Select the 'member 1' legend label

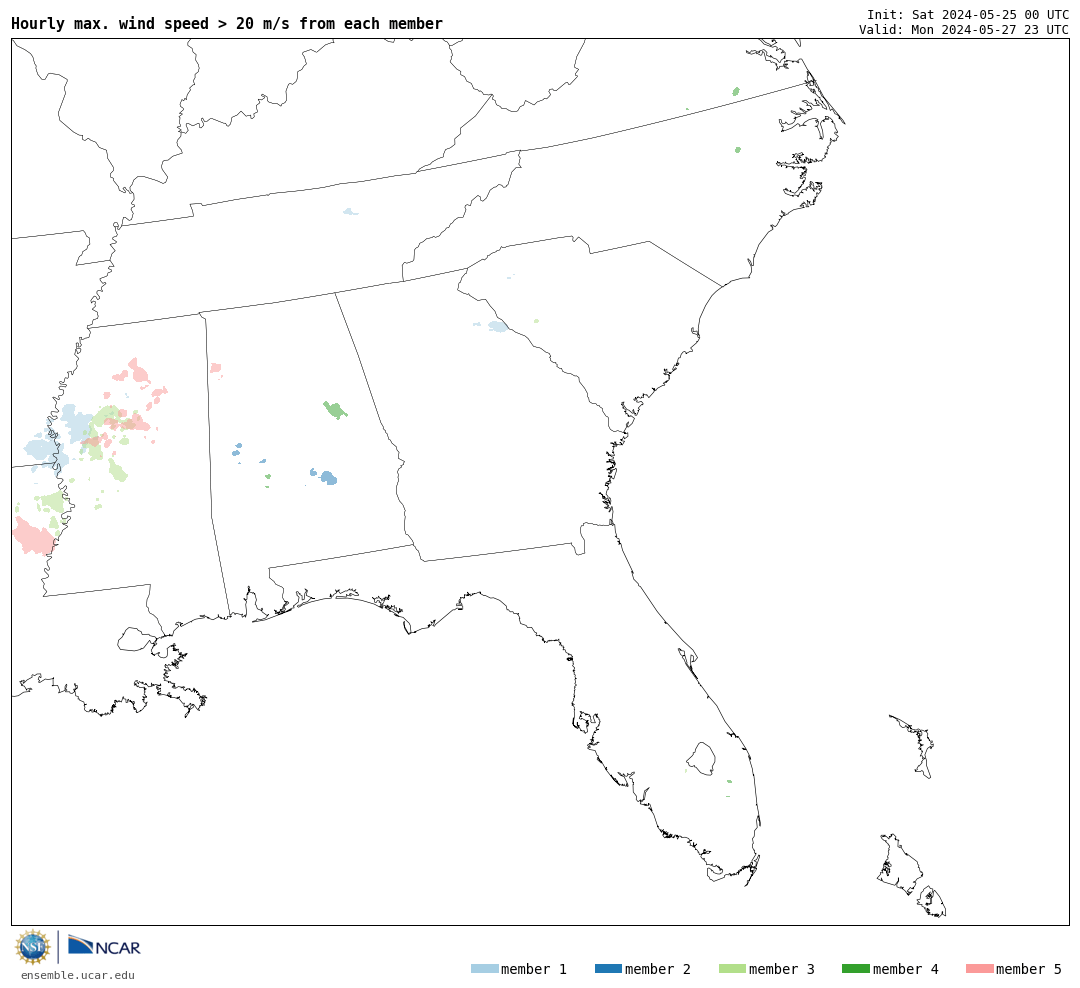(534, 969)
